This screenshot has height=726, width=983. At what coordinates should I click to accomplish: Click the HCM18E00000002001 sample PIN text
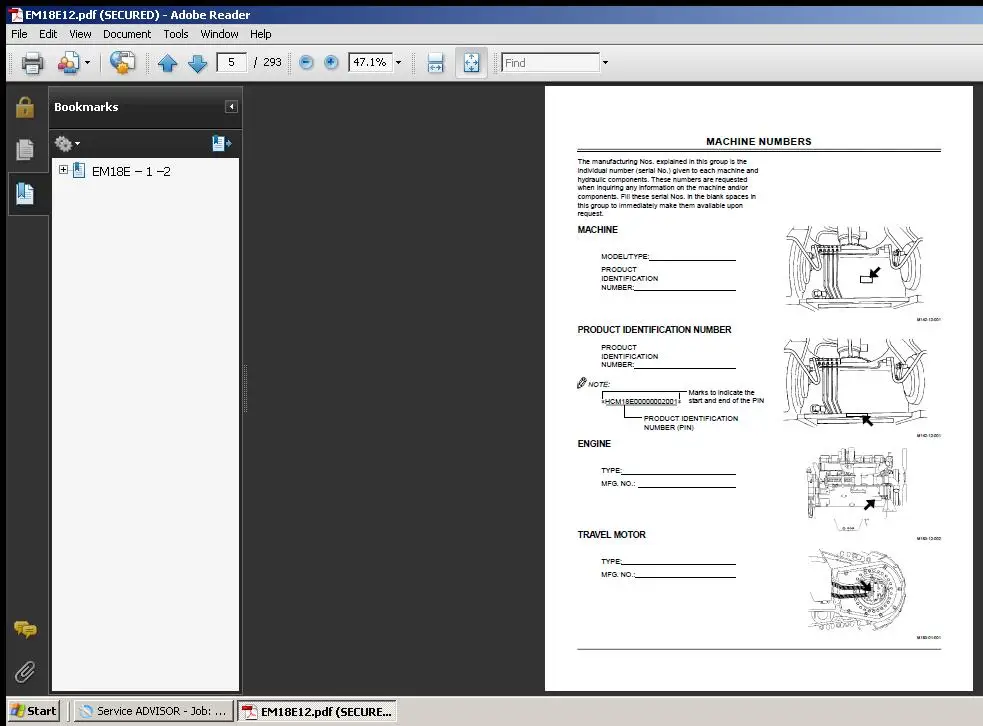641,401
